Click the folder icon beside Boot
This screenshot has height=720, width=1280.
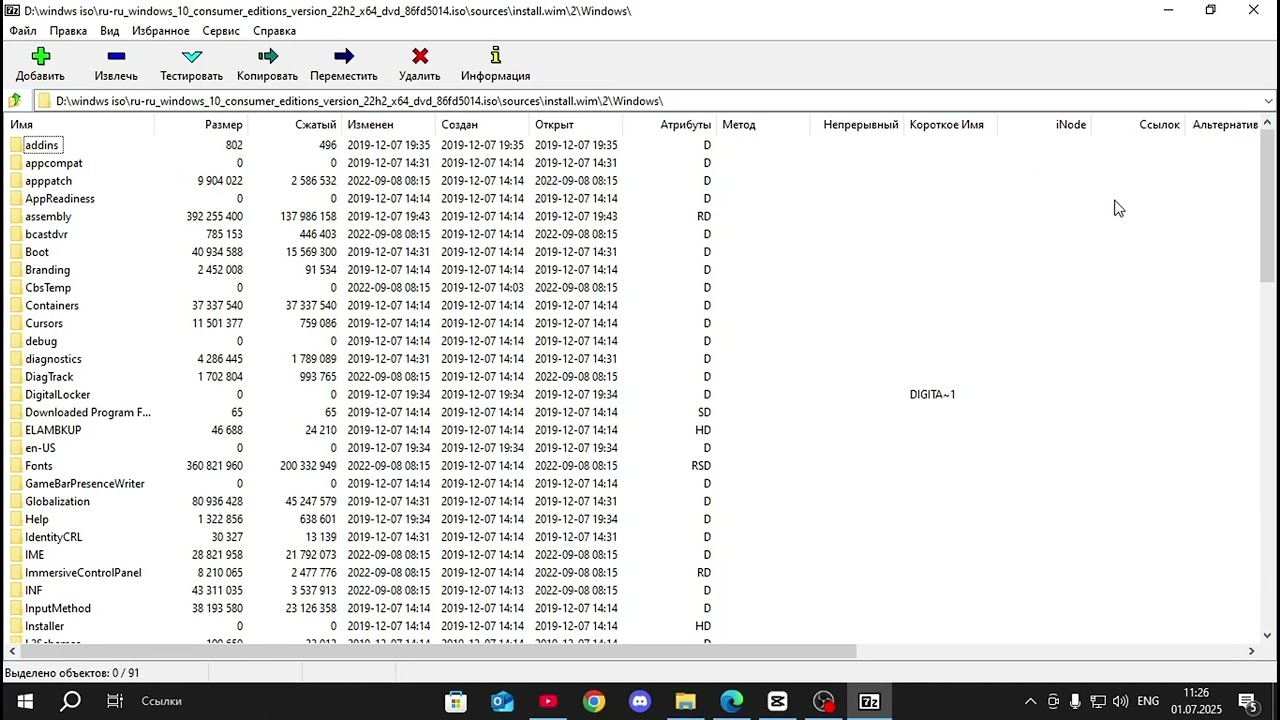[16, 252]
